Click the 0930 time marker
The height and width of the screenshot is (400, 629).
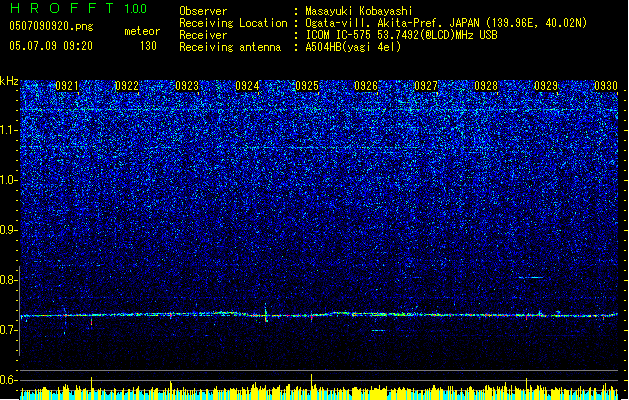(606, 86)
